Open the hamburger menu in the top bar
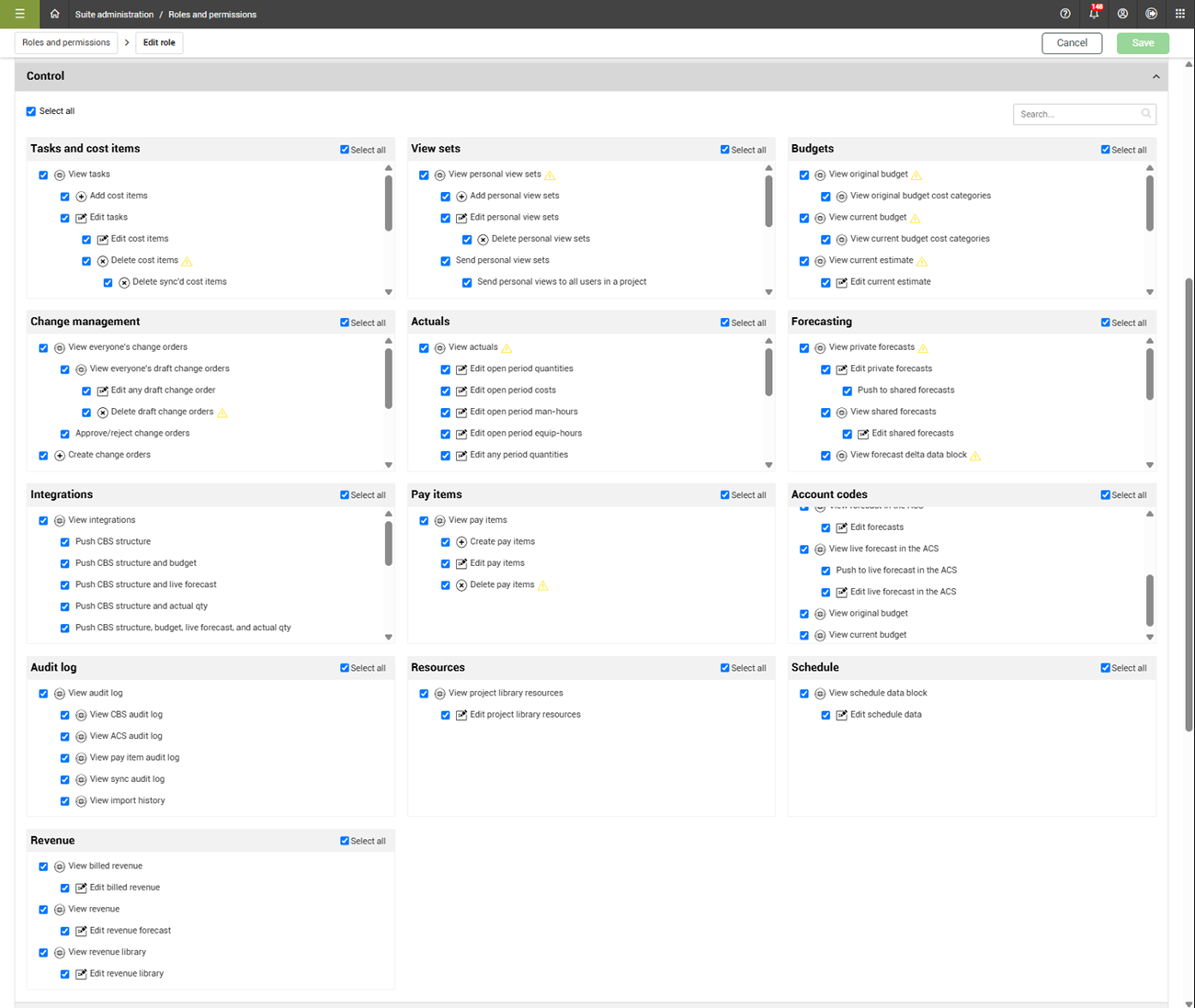 coord(19,14)
